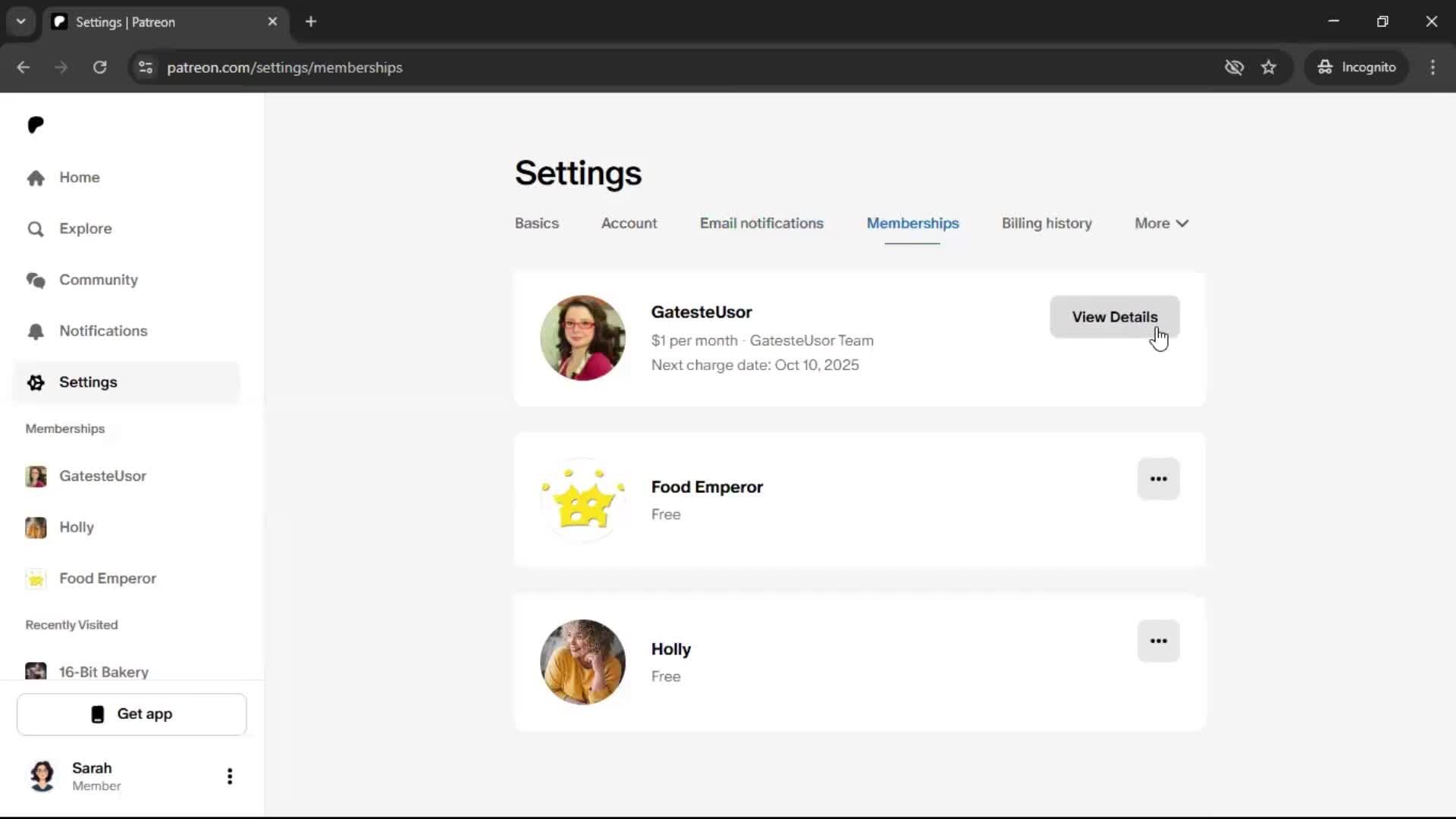Select the Memberships tab
Viewport: 1456px width, 819px height.
click(x=912, y=224)
